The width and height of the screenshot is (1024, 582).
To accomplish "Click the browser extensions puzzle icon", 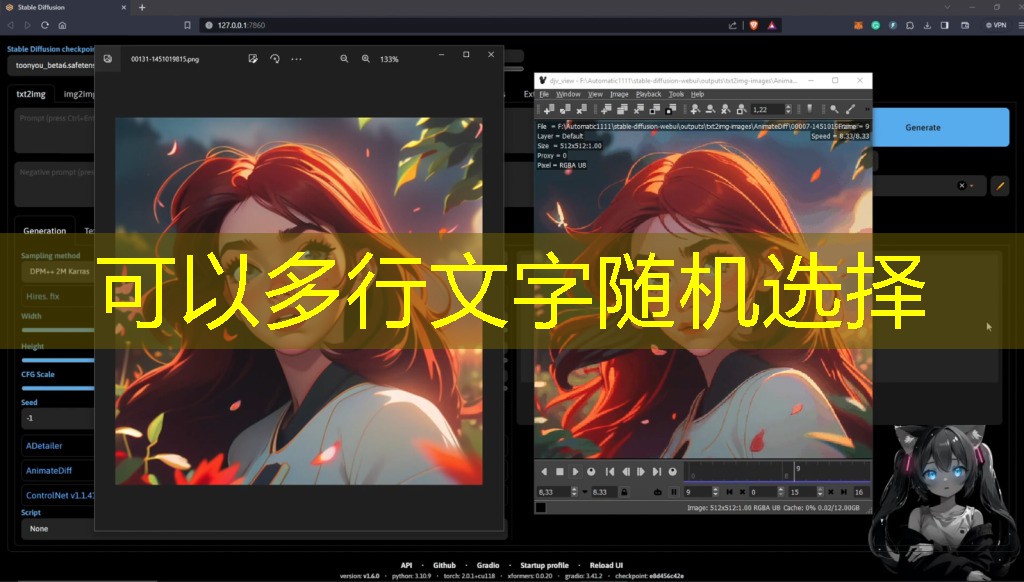I will coord(910,25).
